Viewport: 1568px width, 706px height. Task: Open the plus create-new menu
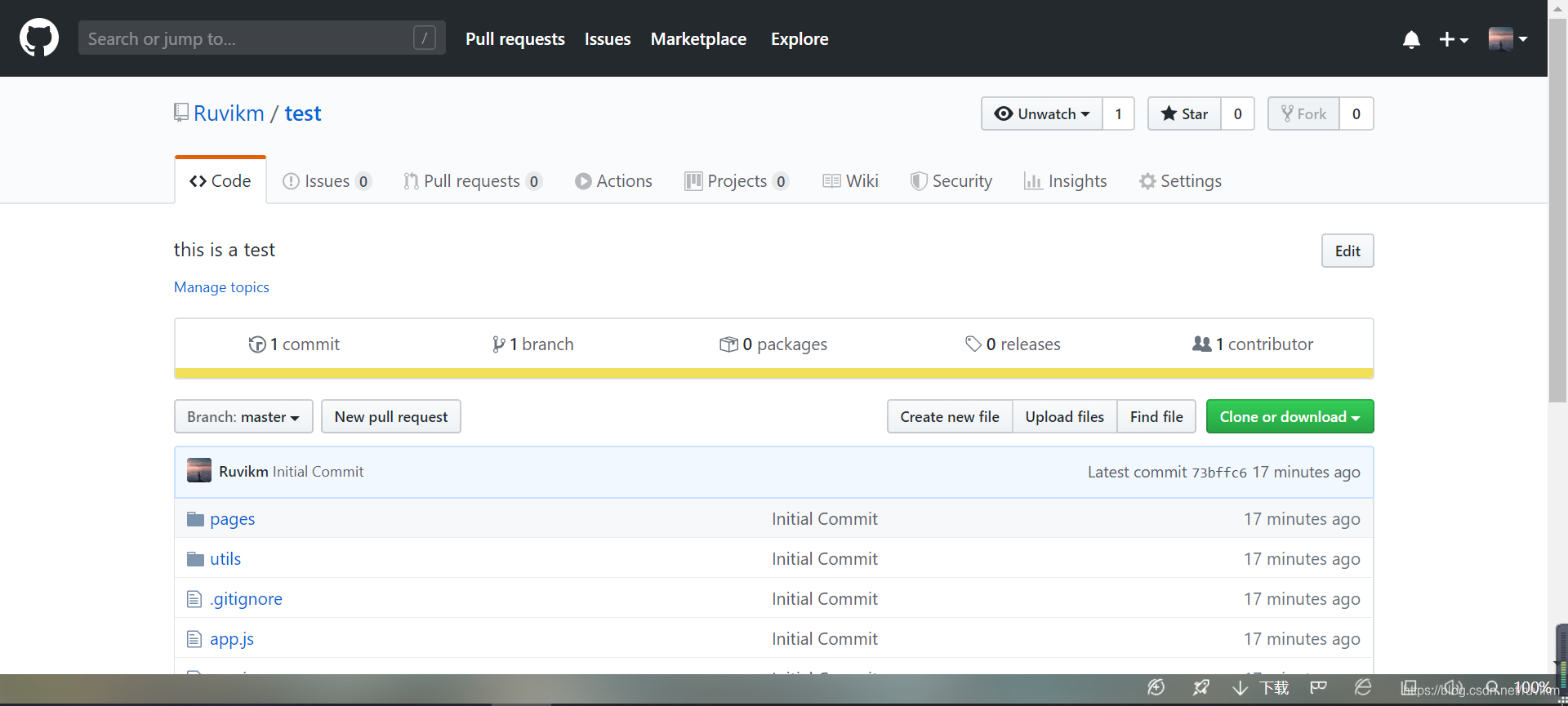1454,39
